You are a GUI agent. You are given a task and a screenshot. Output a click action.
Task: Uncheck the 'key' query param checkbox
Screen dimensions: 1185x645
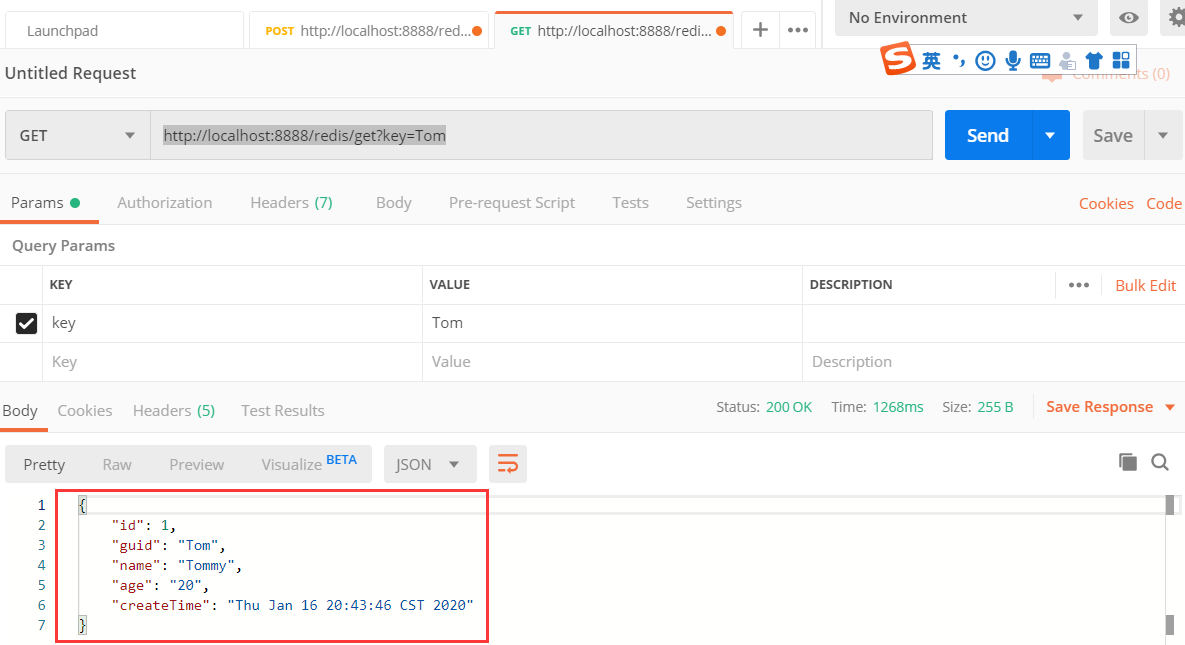(x=27, y=323)
